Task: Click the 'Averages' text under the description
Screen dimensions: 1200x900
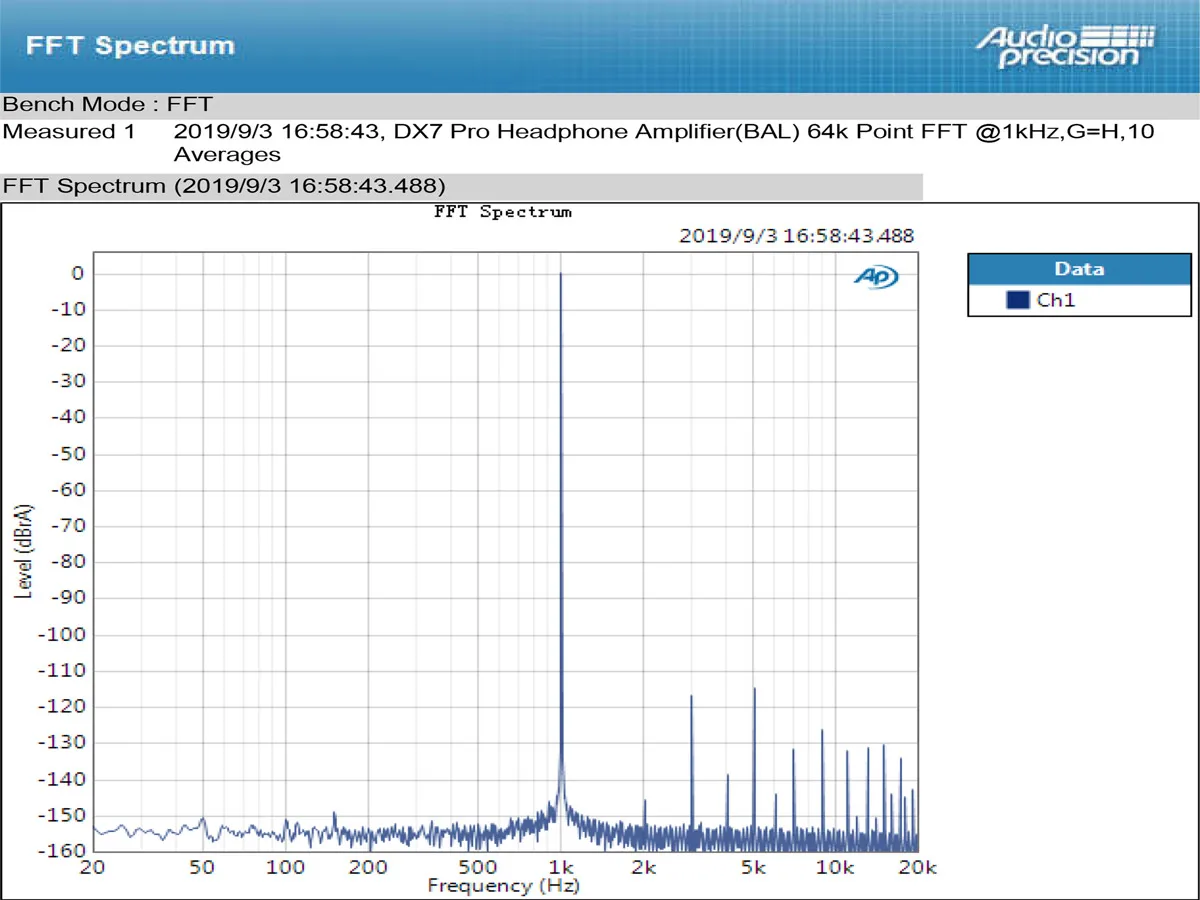Action: (x=227, y=154)
